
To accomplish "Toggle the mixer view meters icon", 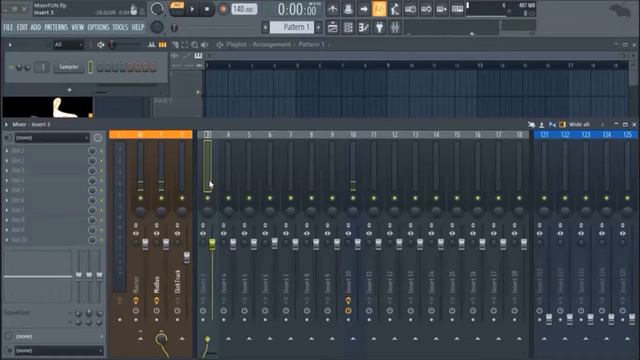I will [562, 124].
